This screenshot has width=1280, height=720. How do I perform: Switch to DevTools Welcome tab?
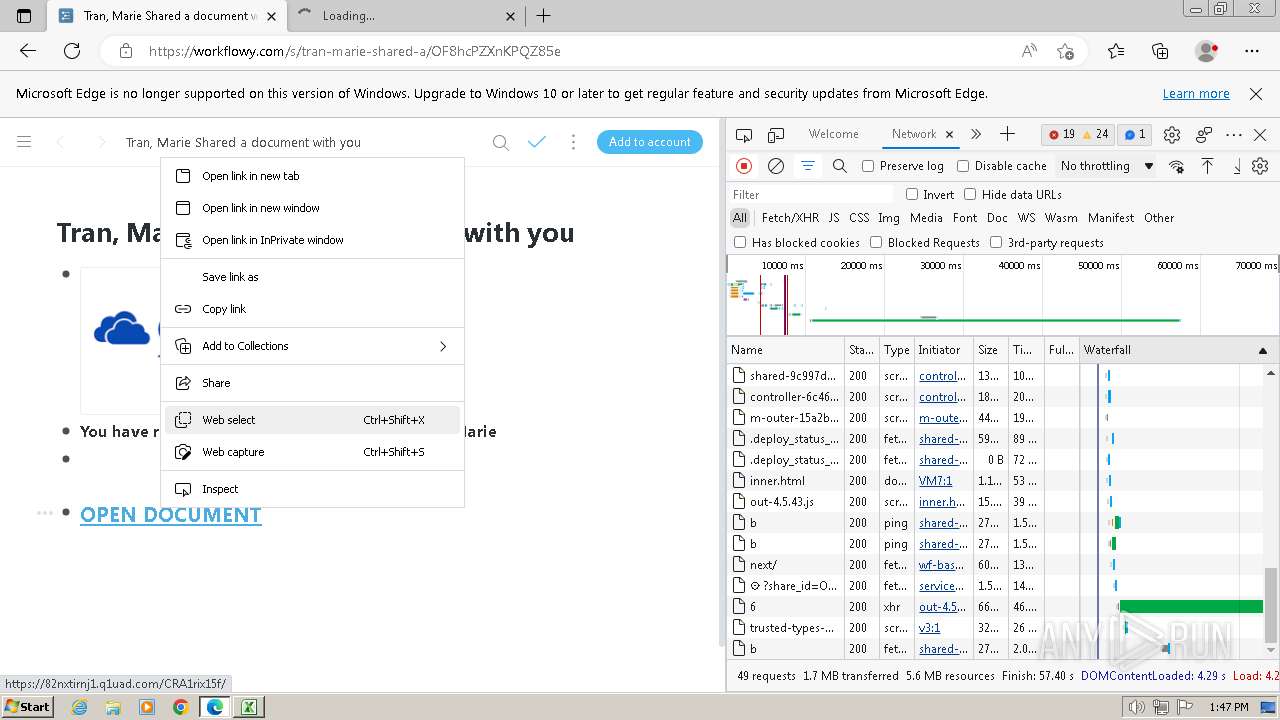[834, 134]
